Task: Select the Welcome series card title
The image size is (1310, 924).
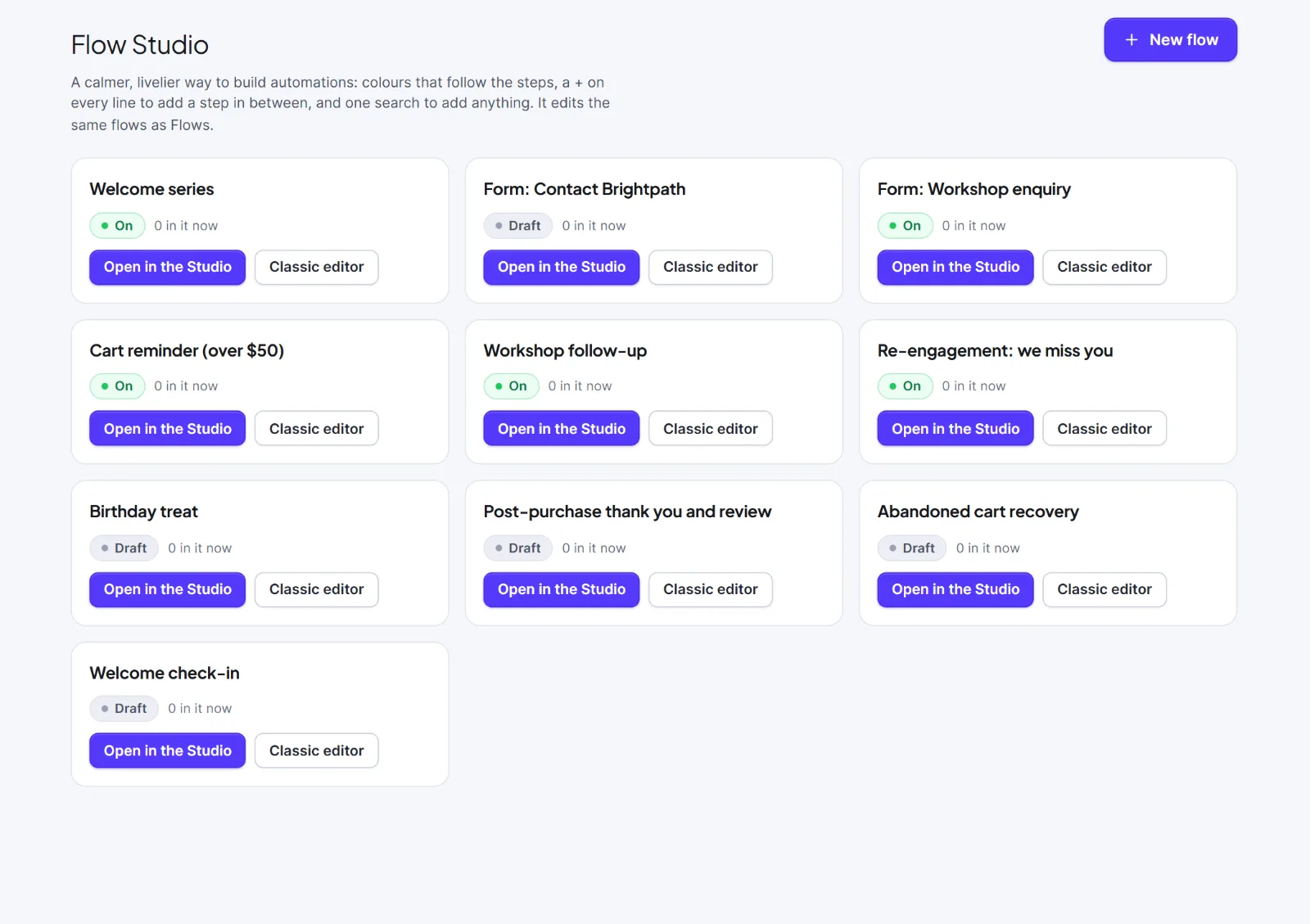Action: [151, 189]
